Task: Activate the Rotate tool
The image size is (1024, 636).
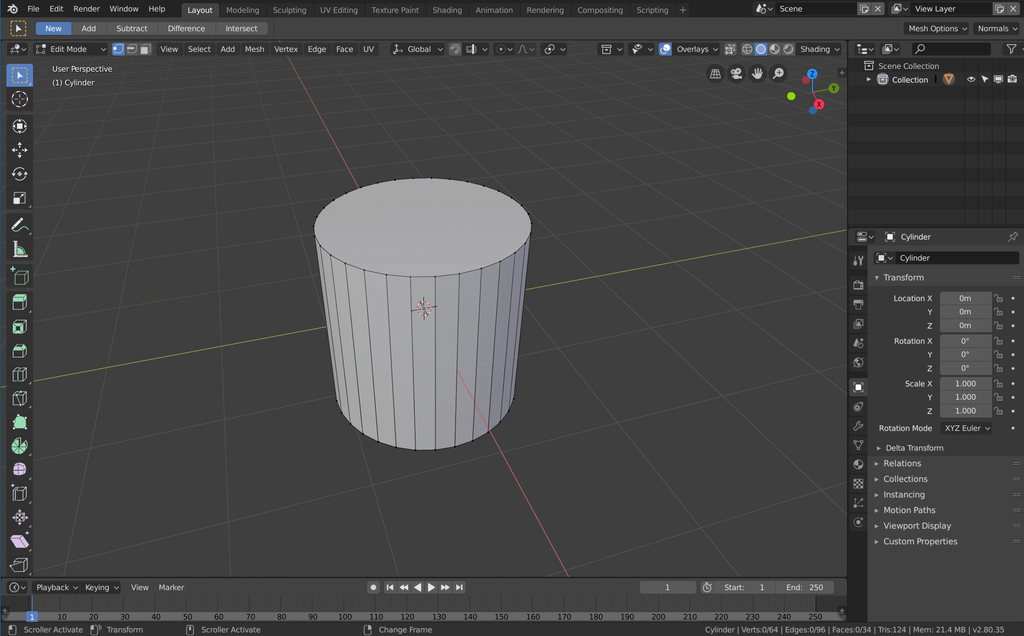Action: click(19, 174)
